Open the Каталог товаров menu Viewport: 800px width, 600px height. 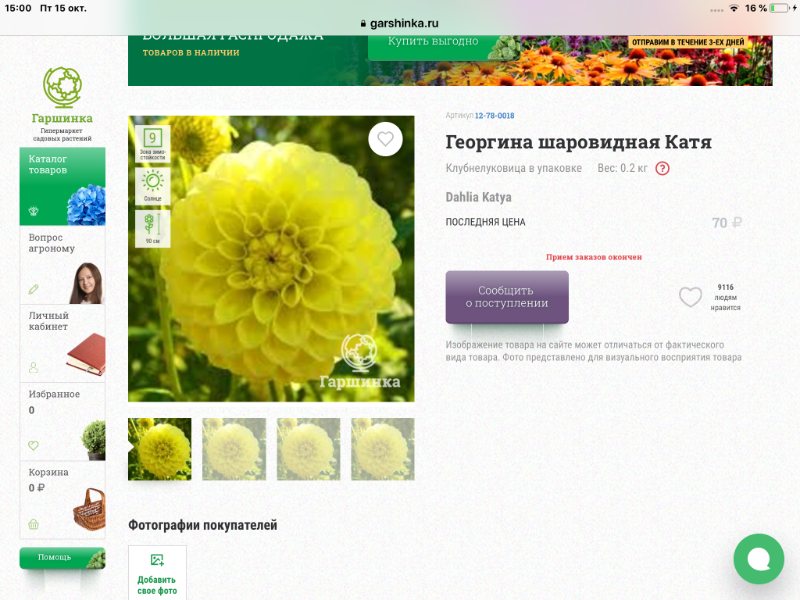[62, 187]
